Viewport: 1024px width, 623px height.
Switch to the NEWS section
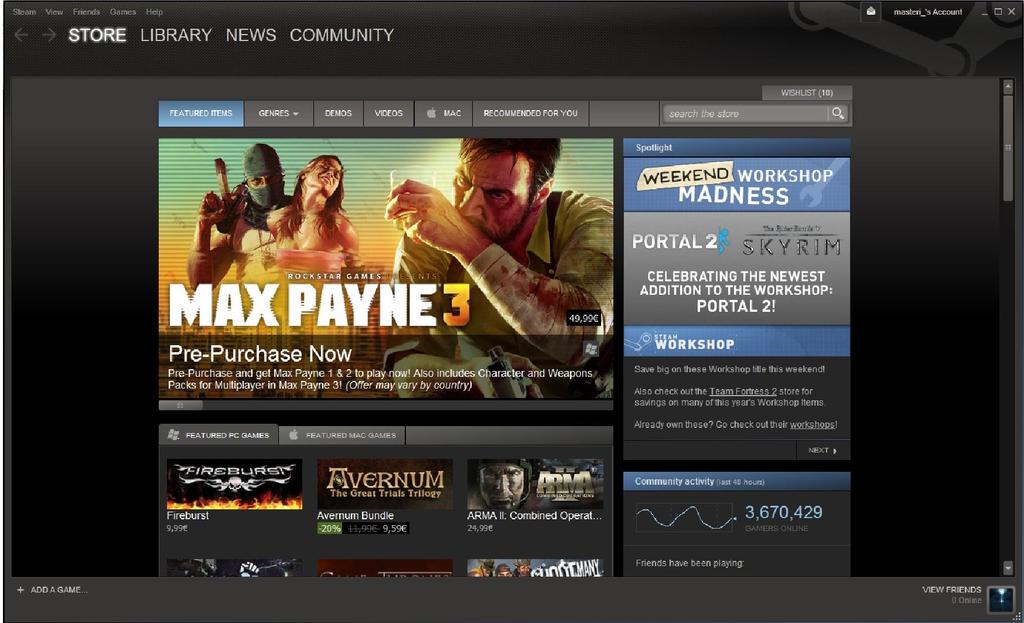point(251,35)
